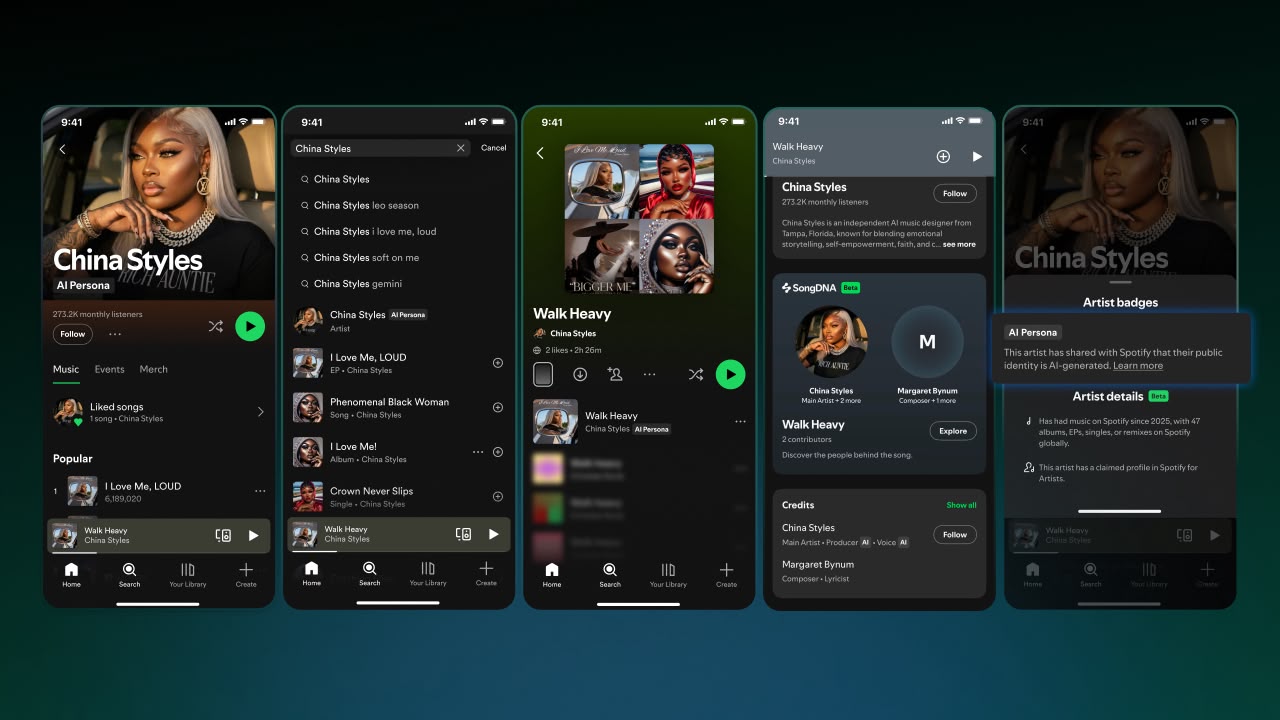Open Your Library in search screen bottom bar

tap(428, 573)
